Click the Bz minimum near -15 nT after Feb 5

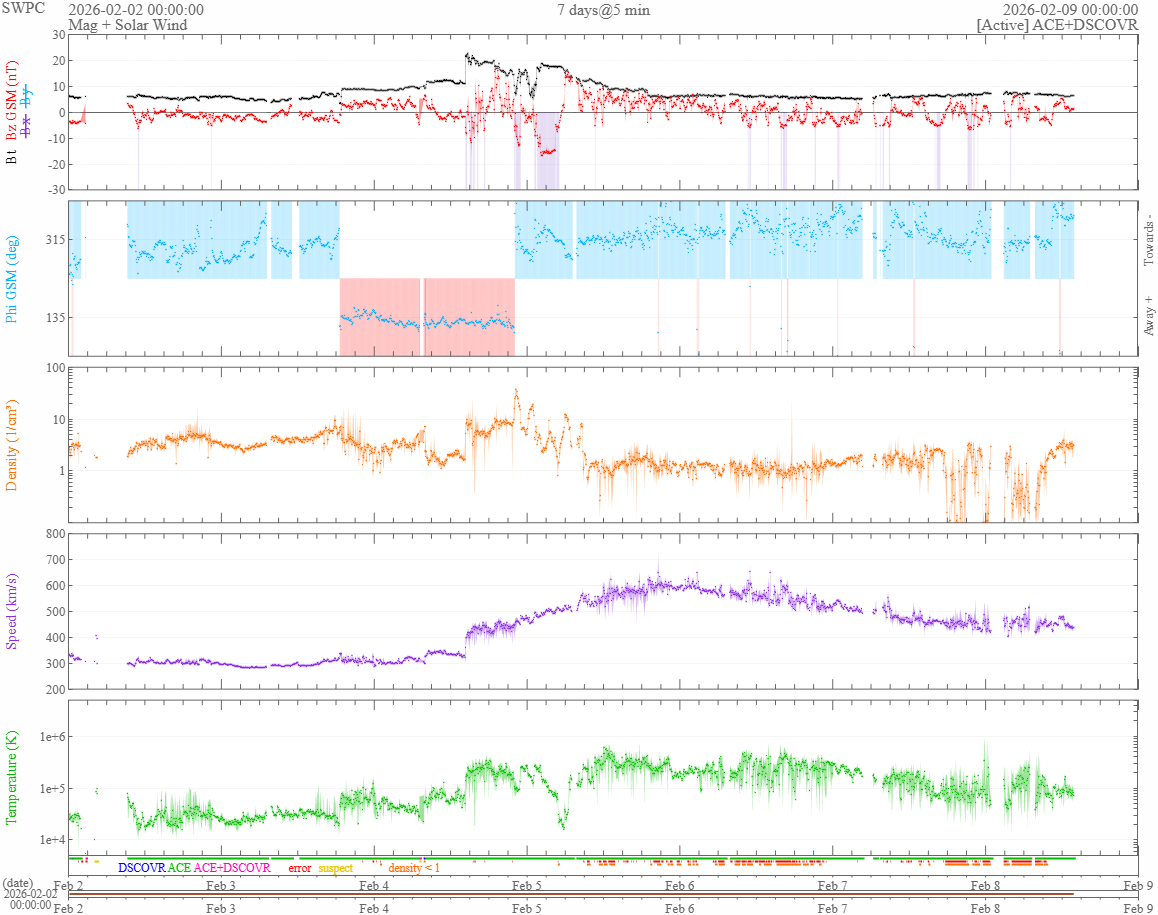(547, 152)
